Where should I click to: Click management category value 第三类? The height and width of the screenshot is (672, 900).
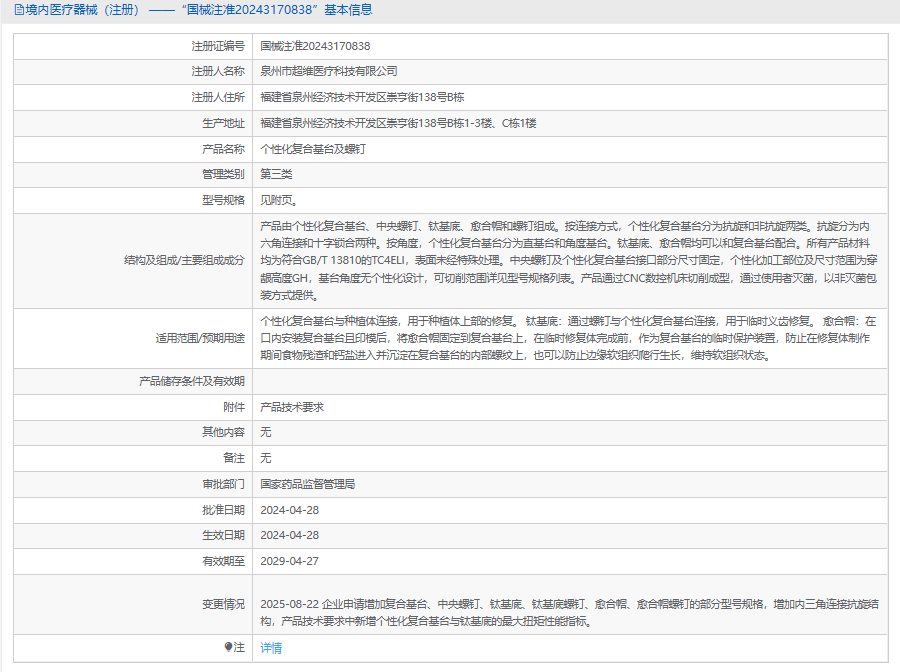pos(276,174)
